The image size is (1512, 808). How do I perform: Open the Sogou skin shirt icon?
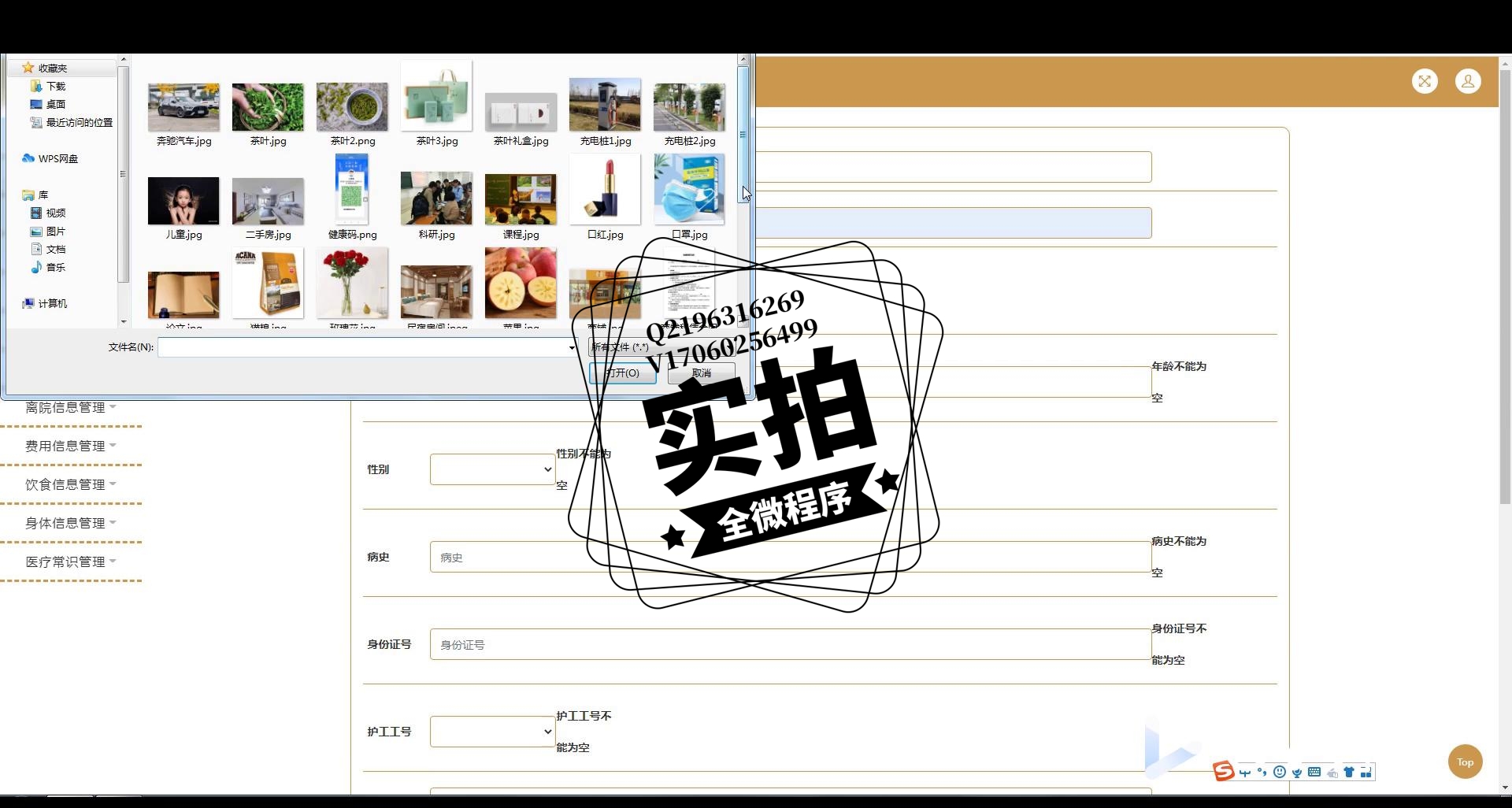pyautogui.click(x=1349, y=773)
